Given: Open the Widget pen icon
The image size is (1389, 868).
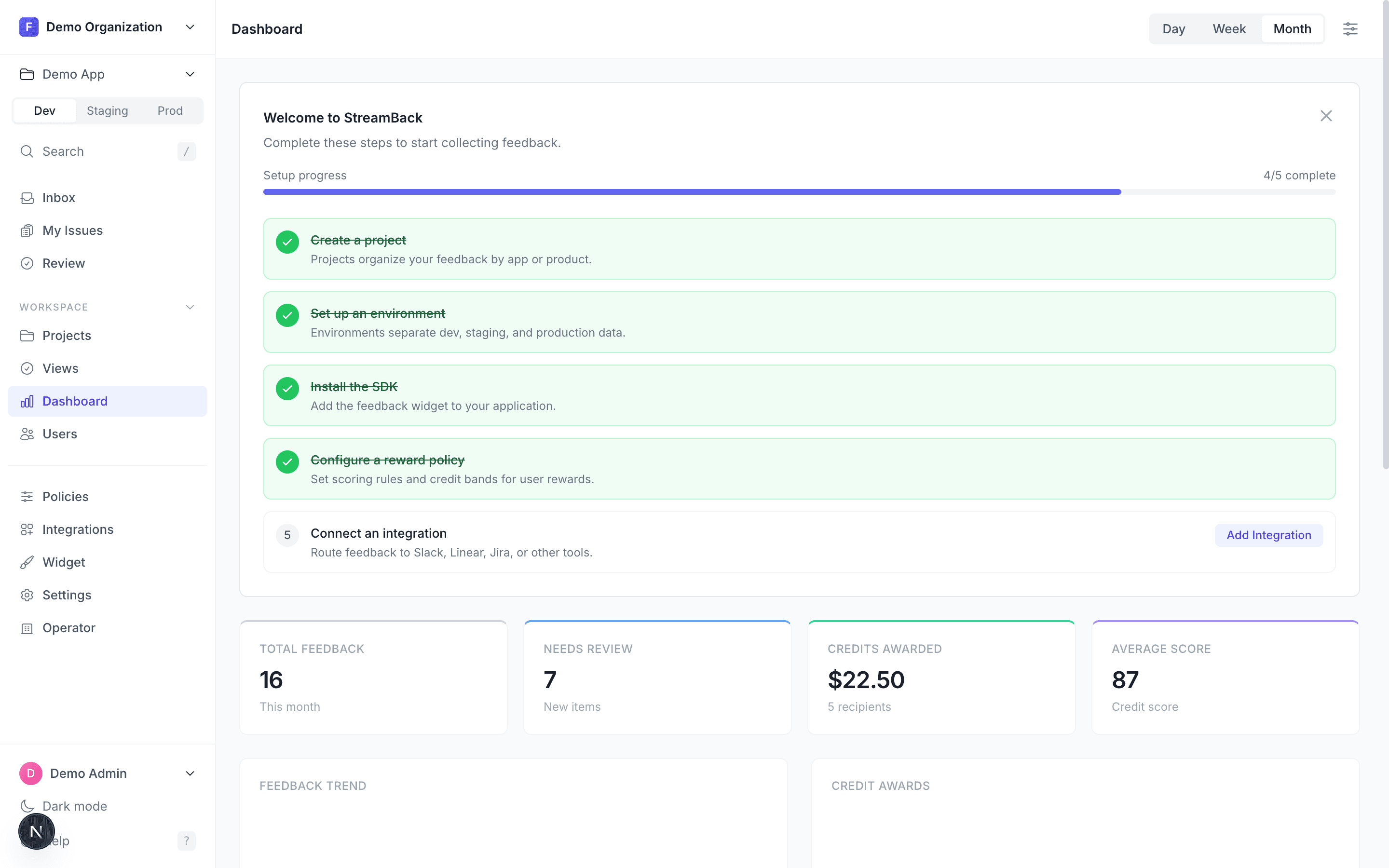Looking at the screenshot, I should pos(27,562).
